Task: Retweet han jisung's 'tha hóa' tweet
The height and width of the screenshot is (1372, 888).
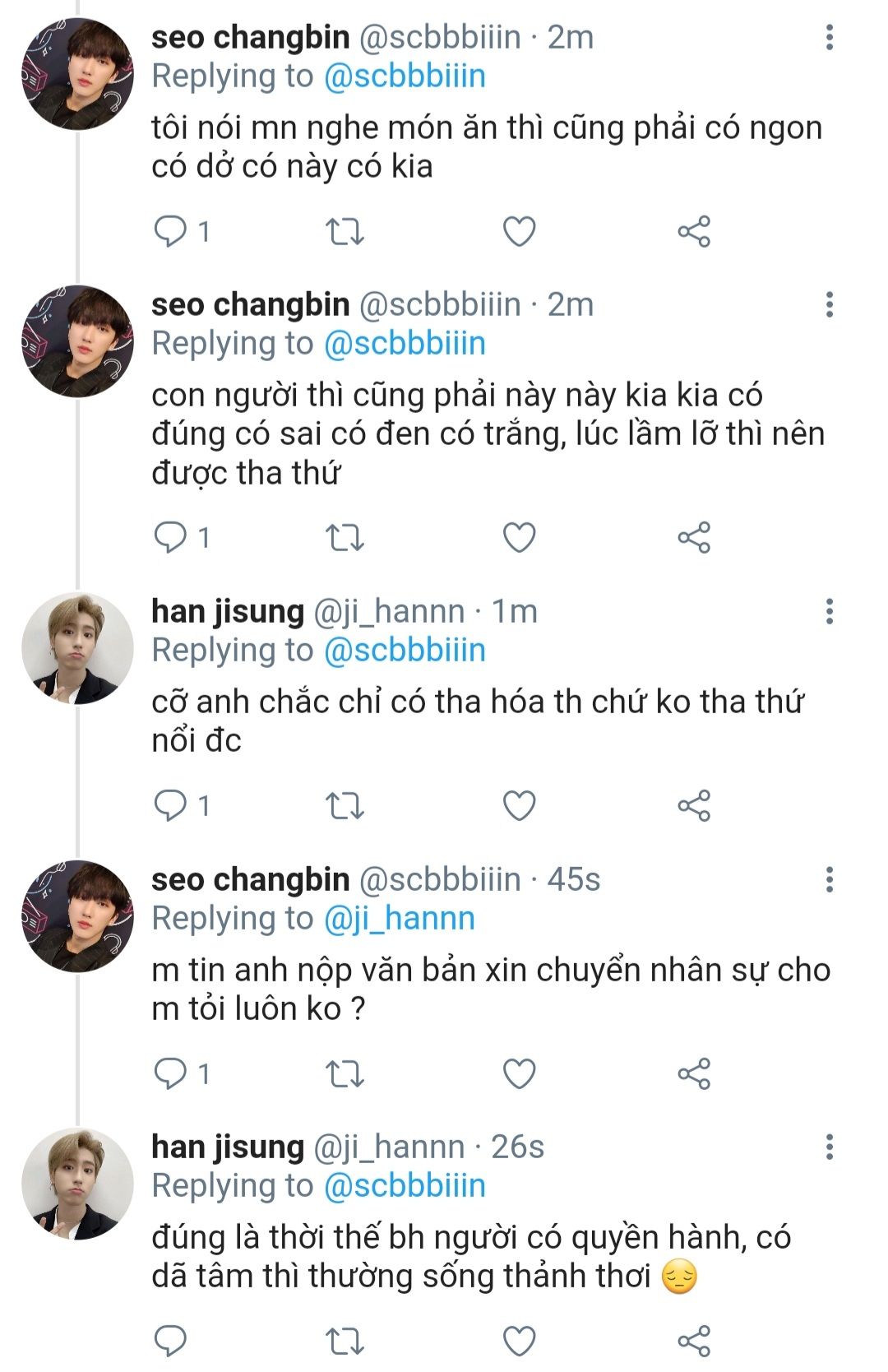Action: (x=345, y=806)
